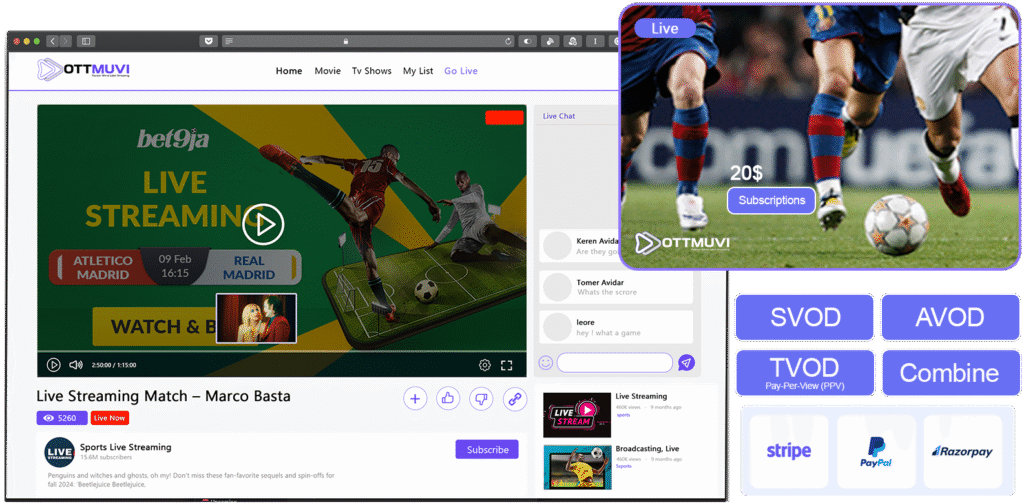
Task: Click the OTTMUVI logo in the site header
Action: (x=84, y=69)
